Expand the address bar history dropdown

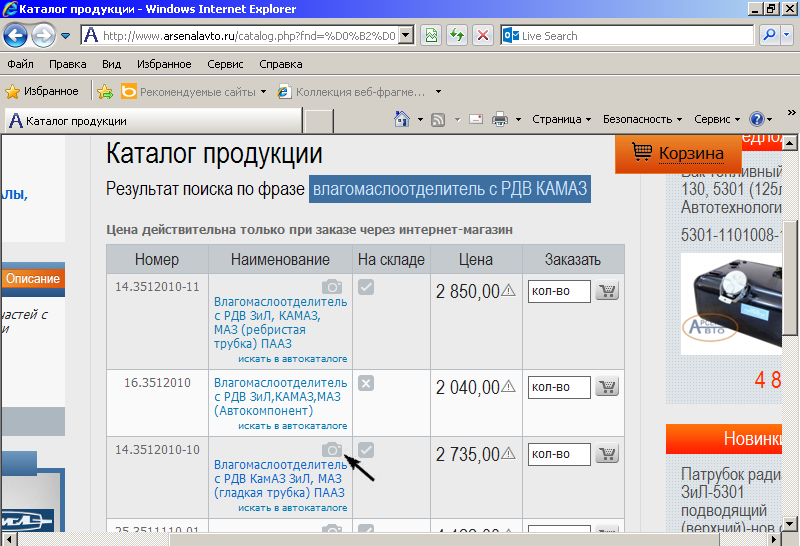406,36
